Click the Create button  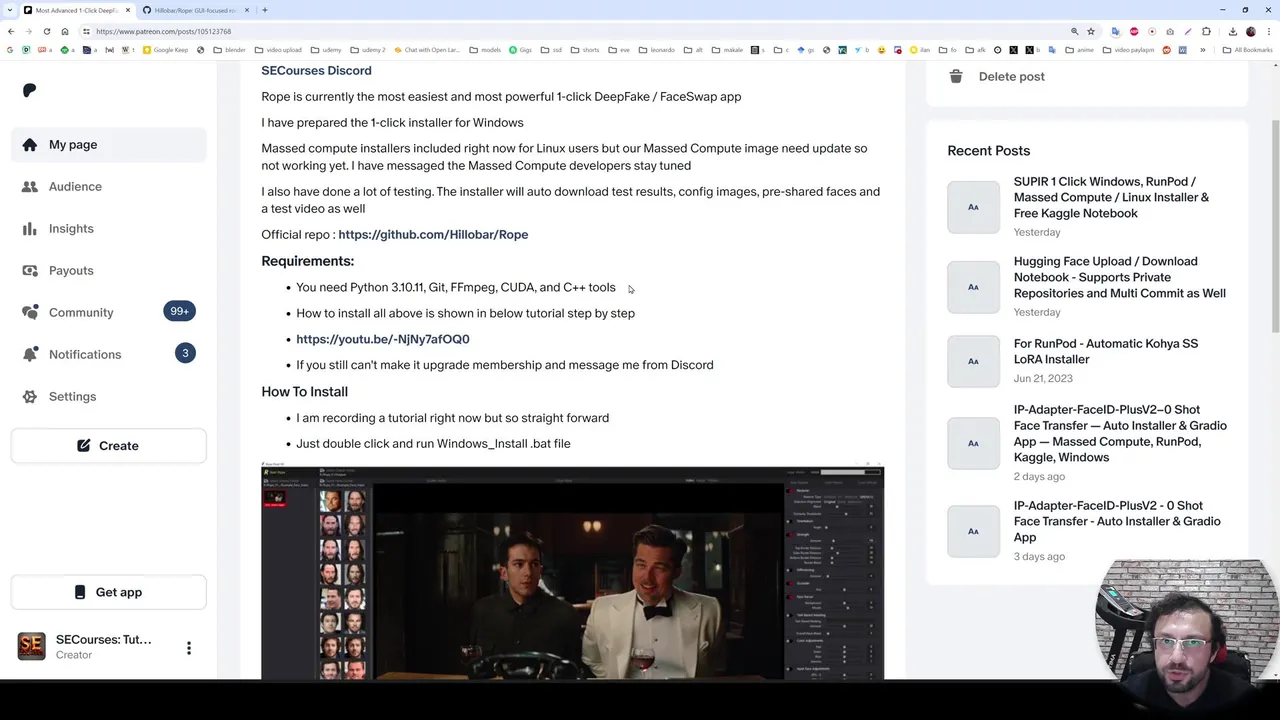point(108,445)
